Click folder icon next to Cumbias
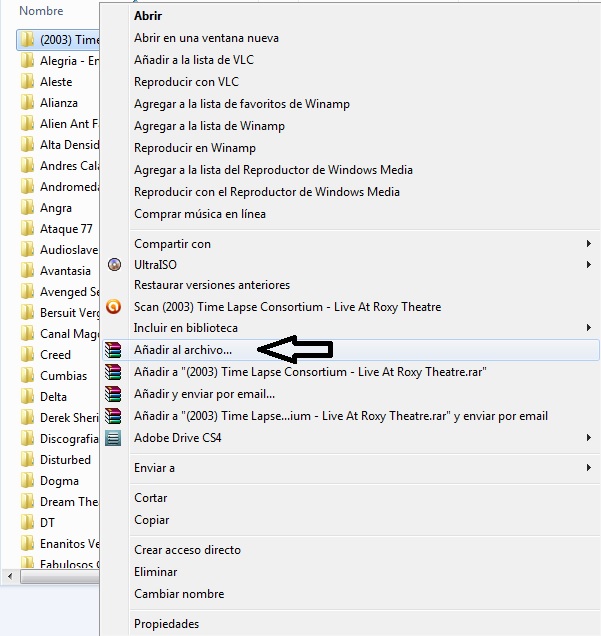The width and height of the screenshot is (601, 636). [x=27, y=376]
